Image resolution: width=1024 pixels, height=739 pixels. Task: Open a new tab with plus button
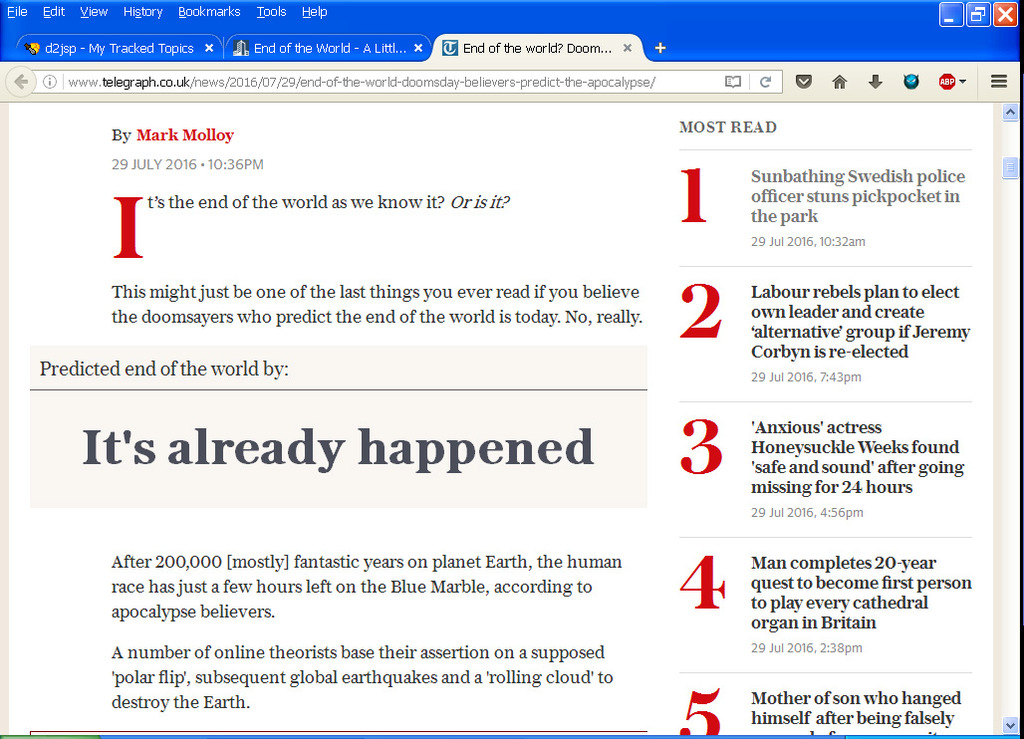(x=660, y=48)
